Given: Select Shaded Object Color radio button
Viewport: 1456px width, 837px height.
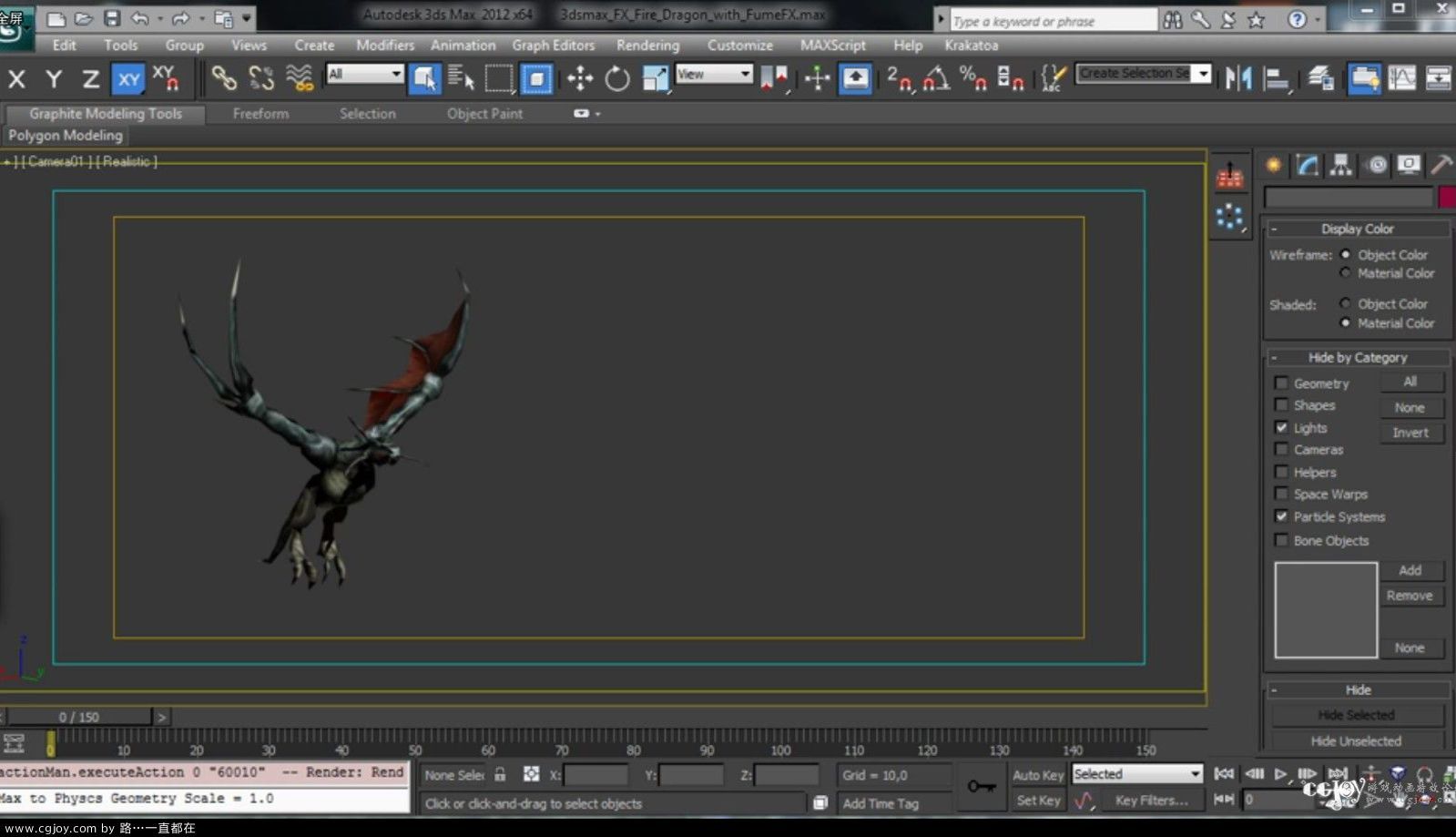Looking at the screenshot, I should coord(1345,303).
